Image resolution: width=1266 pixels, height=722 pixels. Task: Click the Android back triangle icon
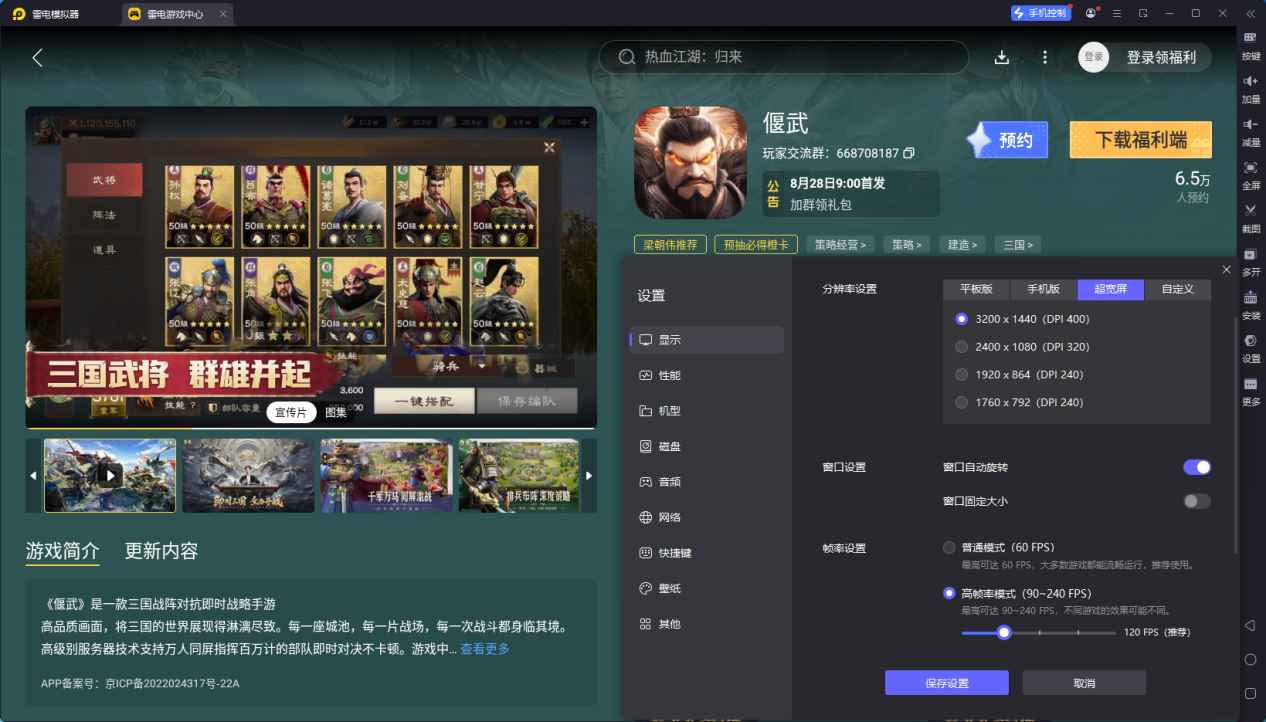[1250, 626]
